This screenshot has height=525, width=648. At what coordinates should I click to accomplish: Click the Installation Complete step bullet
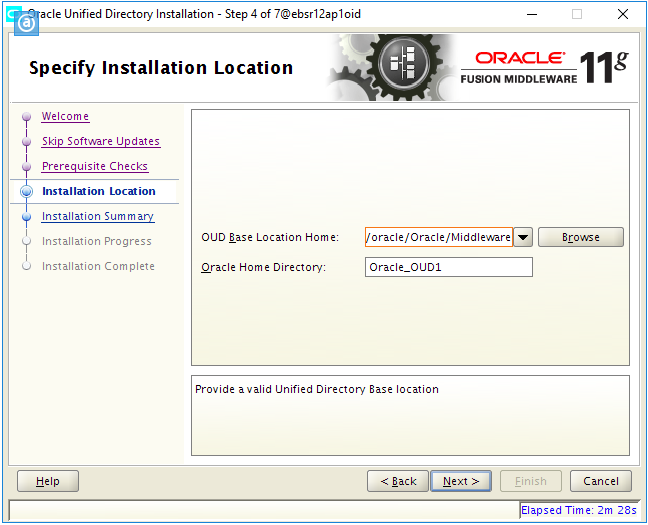[26, 266]
